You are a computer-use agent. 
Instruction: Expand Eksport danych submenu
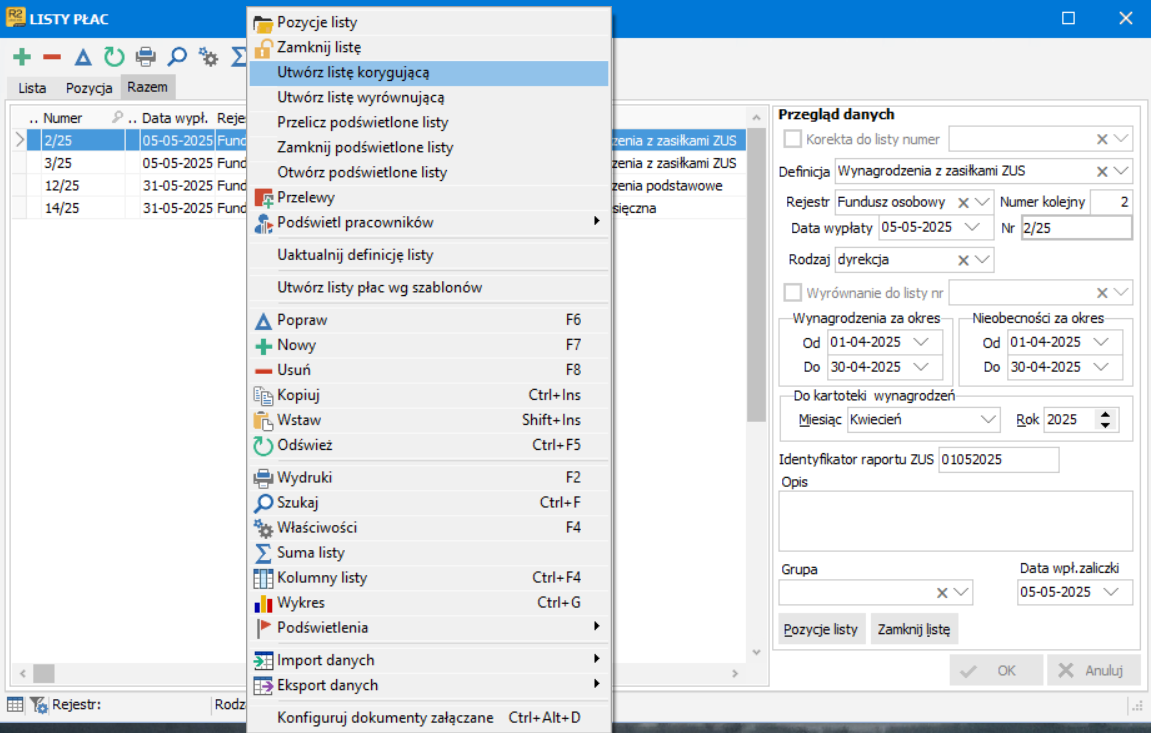tap(429, 685)
